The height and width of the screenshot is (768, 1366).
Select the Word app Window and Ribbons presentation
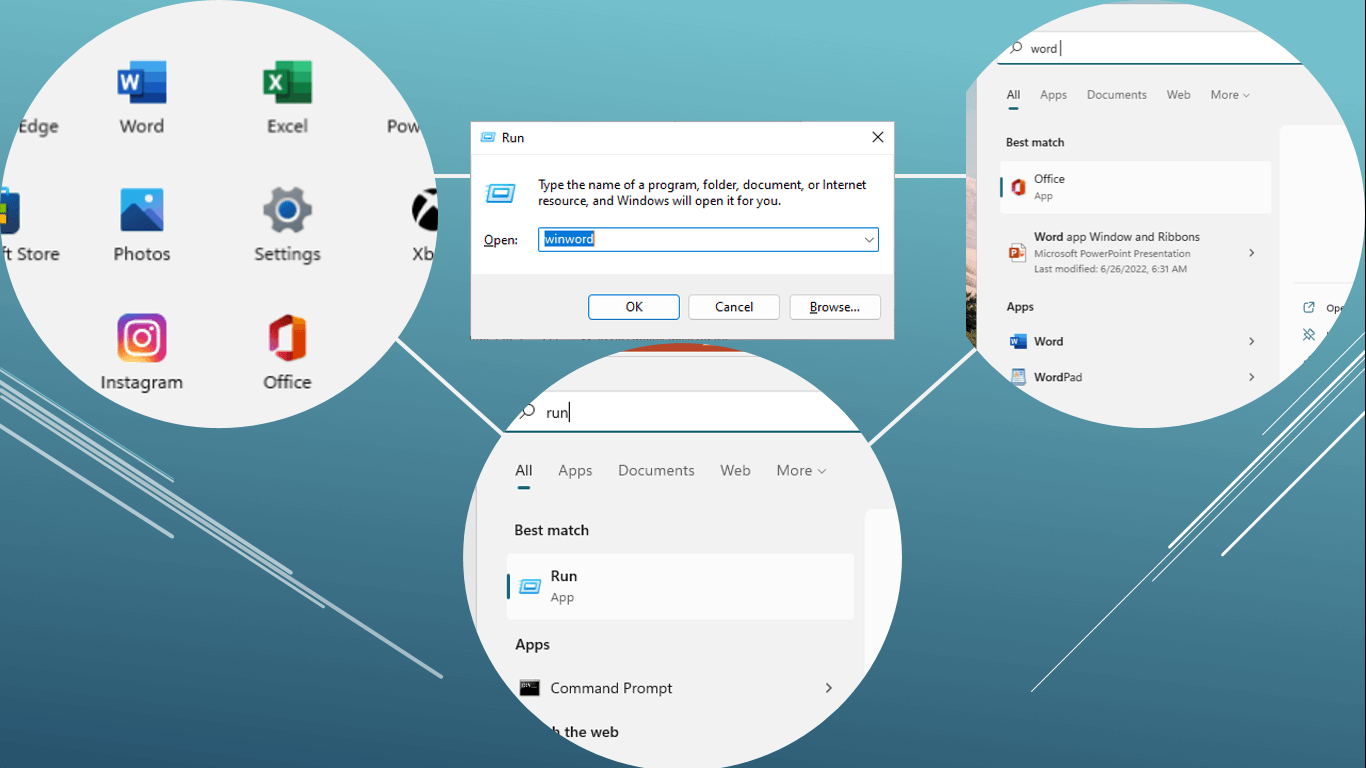pyautogui.click(x=1116, y=253)
